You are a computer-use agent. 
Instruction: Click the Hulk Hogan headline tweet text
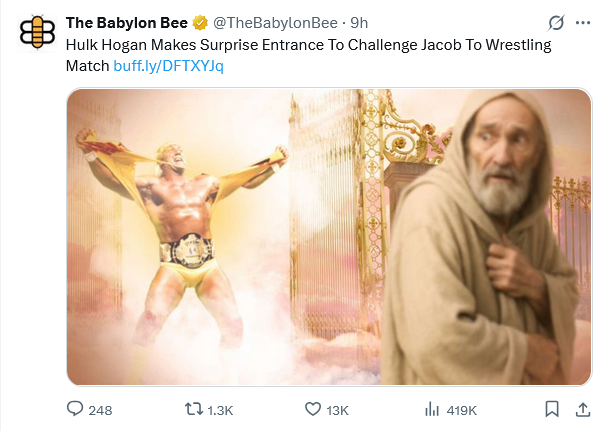tap(300, 46)
